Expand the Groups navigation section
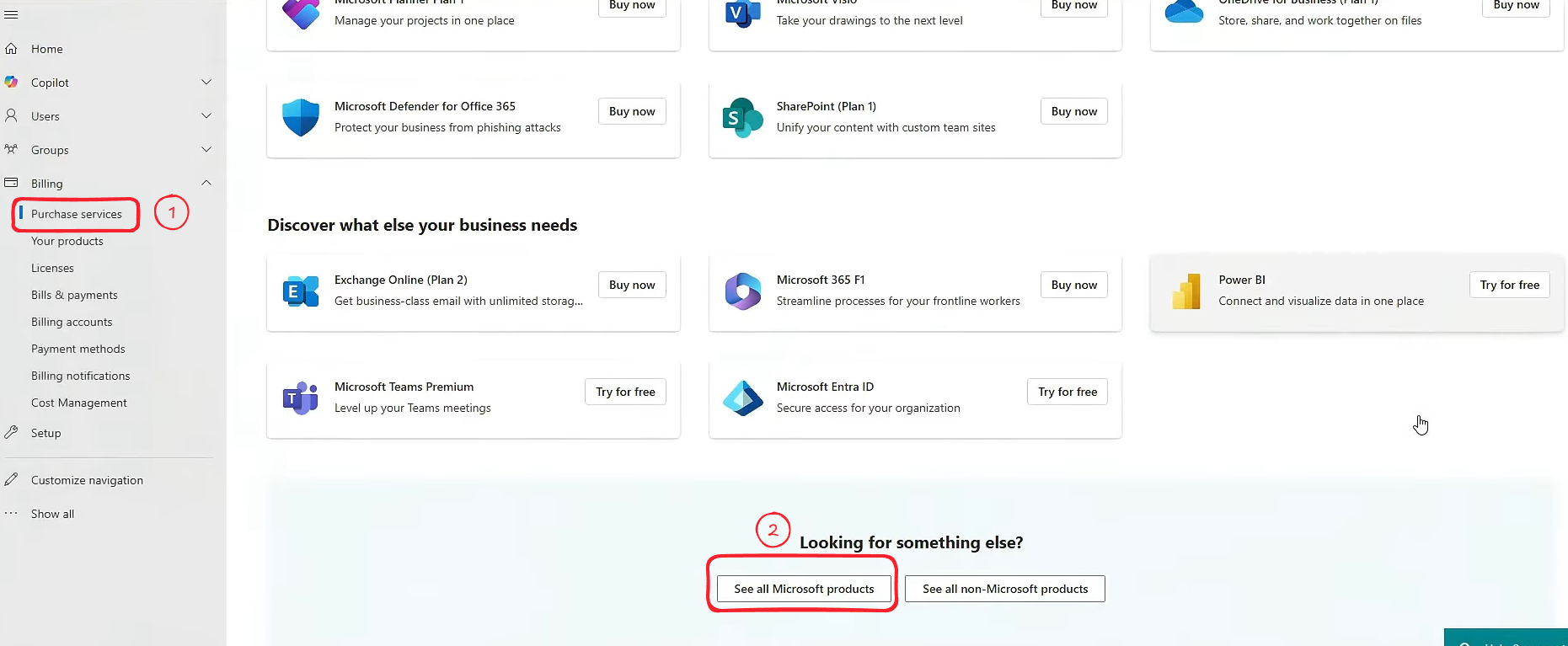 (x=206, y=149)
